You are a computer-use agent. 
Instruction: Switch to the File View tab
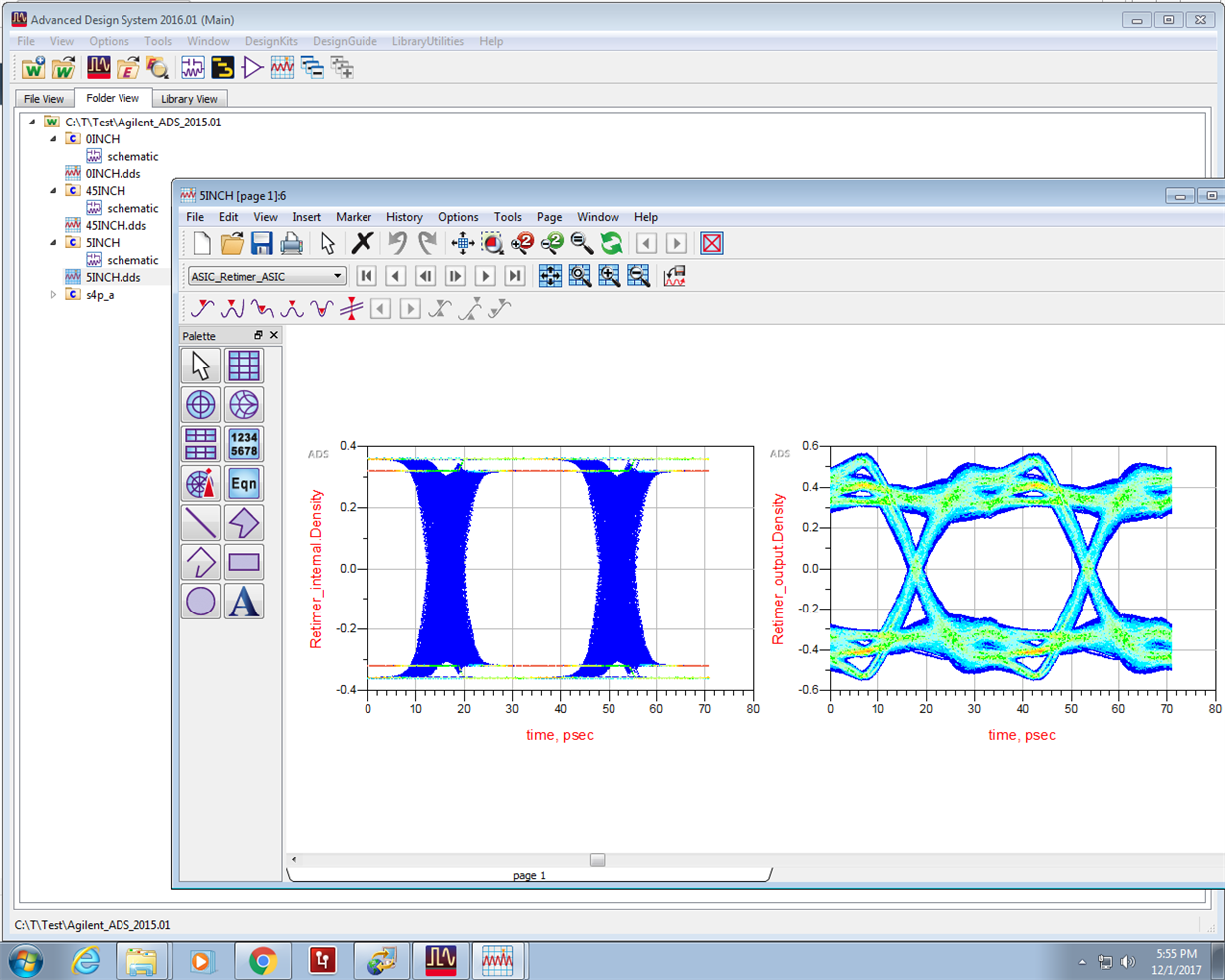[x=44, y=99]
